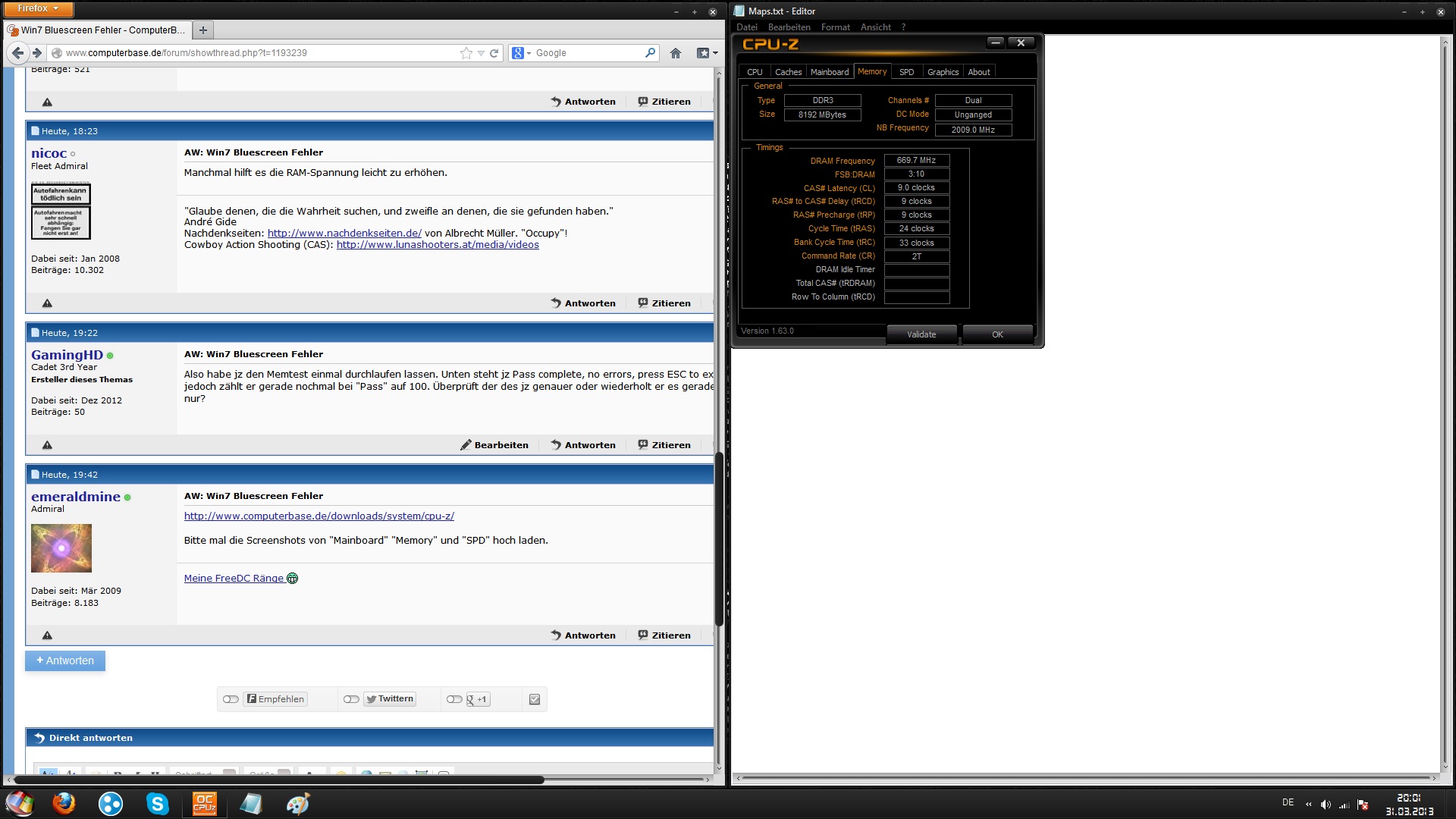Report nicoc's post via warning icon
Screen dimensions: 1456x819
(x=47, y=303)
